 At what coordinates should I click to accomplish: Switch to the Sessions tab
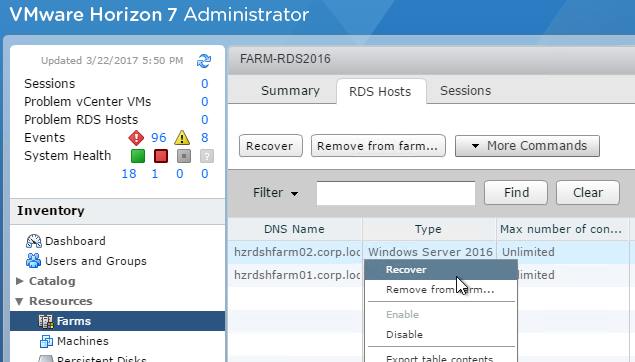click(465, 91)
